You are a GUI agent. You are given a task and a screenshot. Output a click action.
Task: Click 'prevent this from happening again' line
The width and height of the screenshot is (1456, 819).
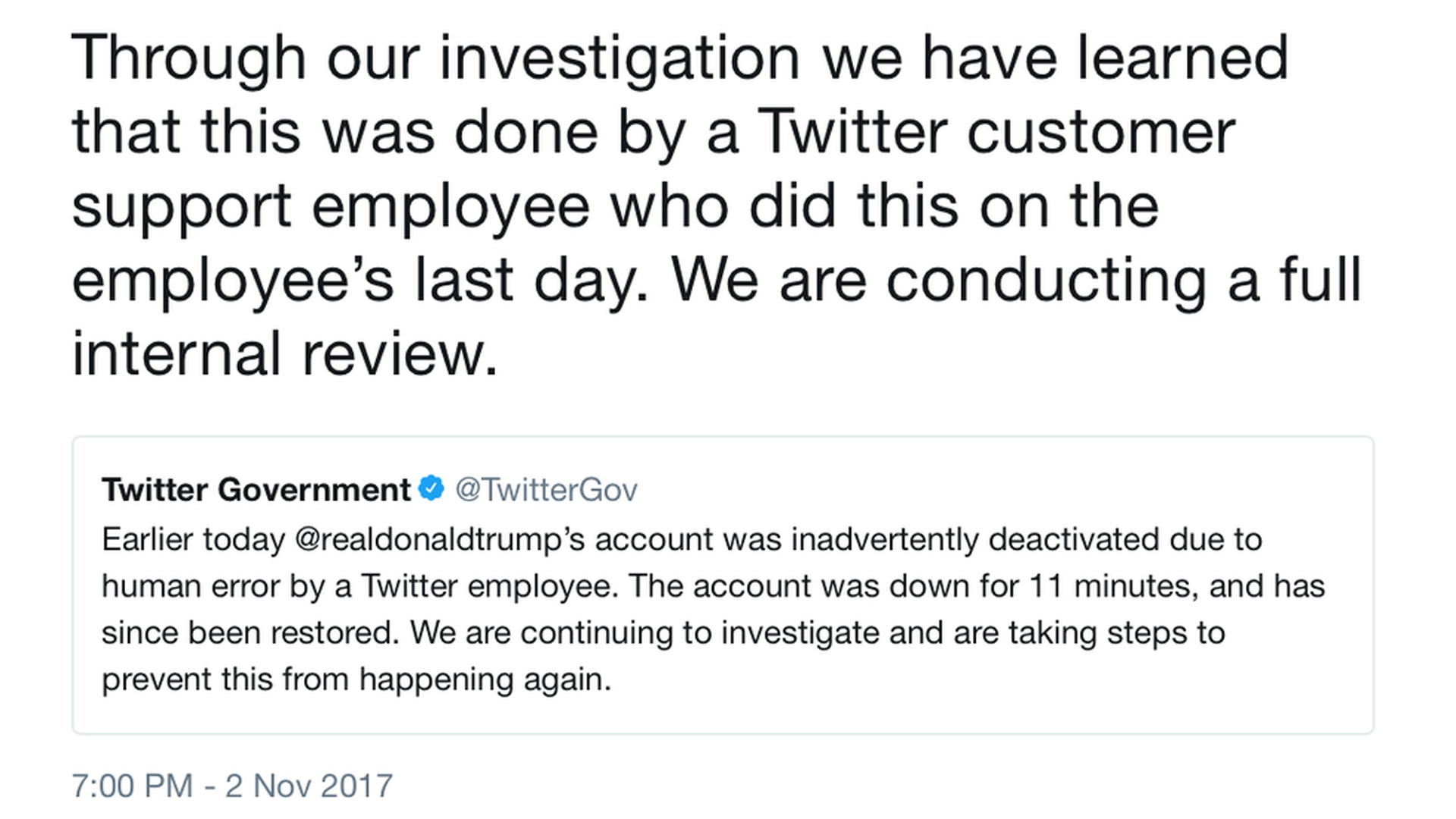point(356,679)
